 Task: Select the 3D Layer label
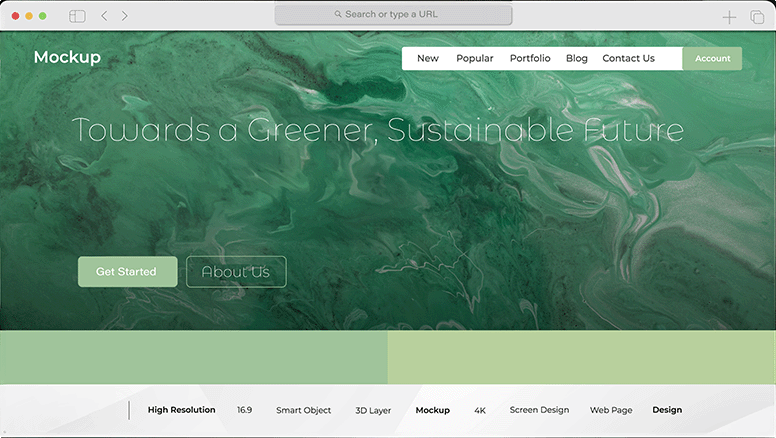point(373,410)
